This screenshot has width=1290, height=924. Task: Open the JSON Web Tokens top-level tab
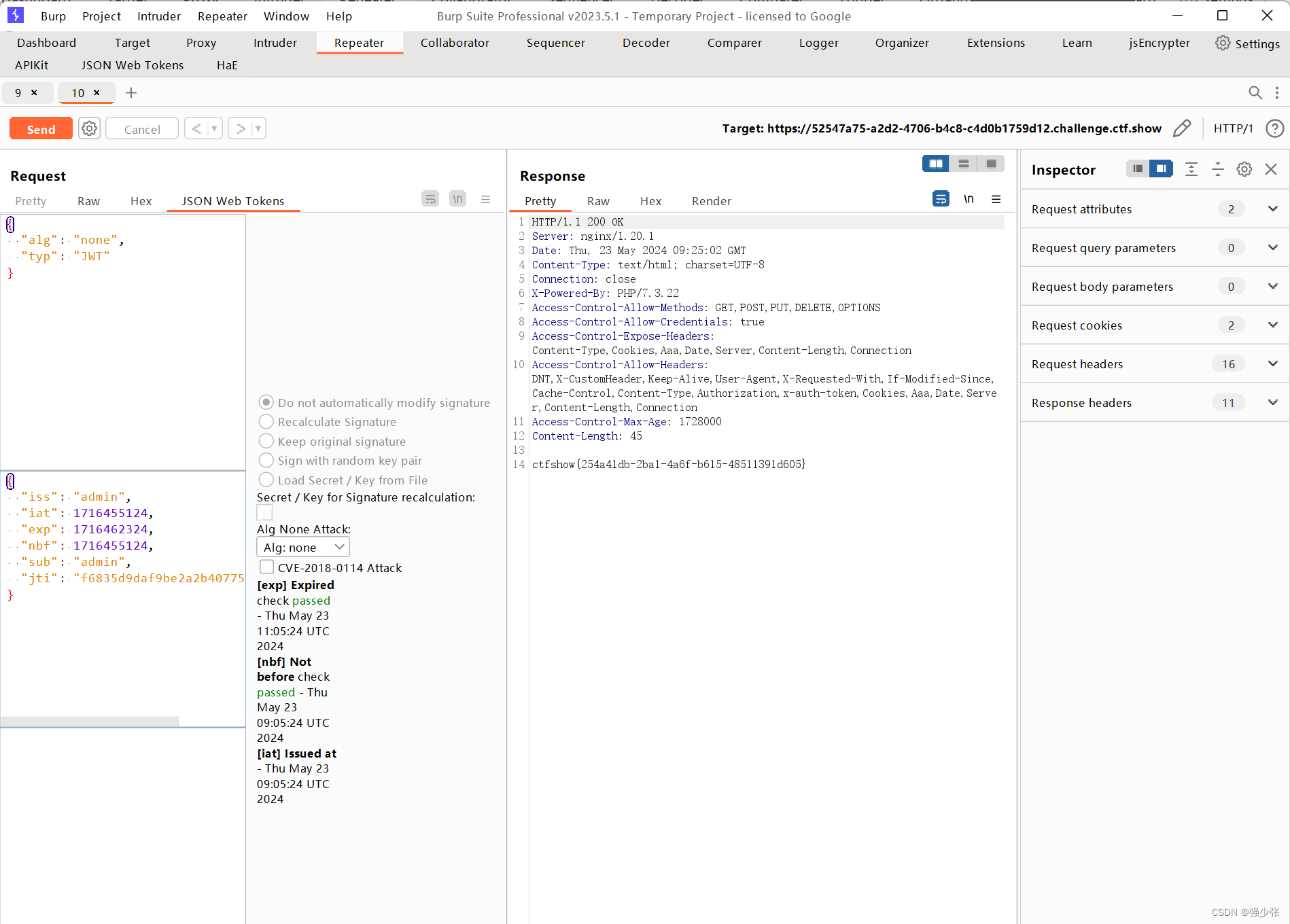coord(133,65)
